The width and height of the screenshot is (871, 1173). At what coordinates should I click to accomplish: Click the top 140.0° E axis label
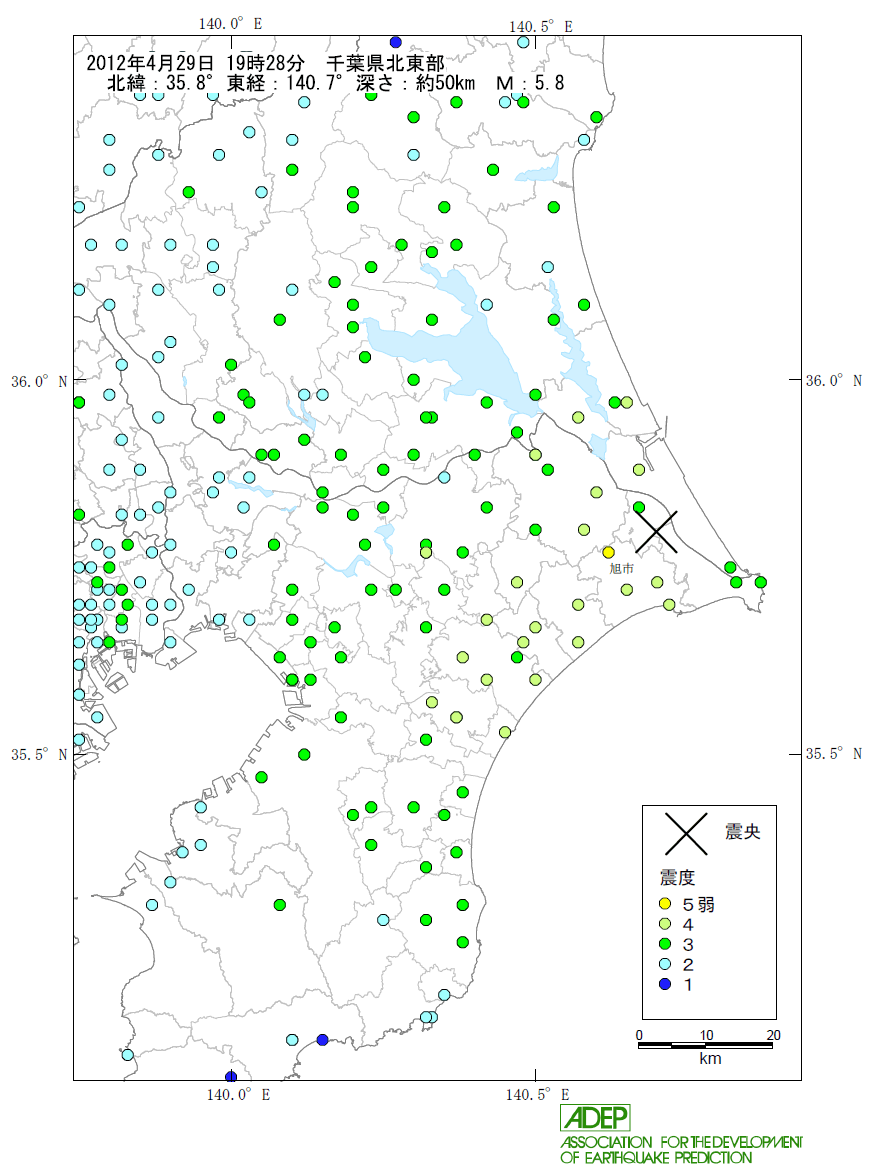[230, 24]
